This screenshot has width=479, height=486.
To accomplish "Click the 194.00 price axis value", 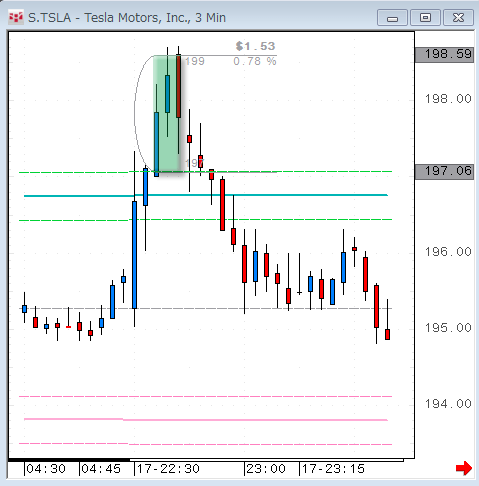I will (448, 404).
